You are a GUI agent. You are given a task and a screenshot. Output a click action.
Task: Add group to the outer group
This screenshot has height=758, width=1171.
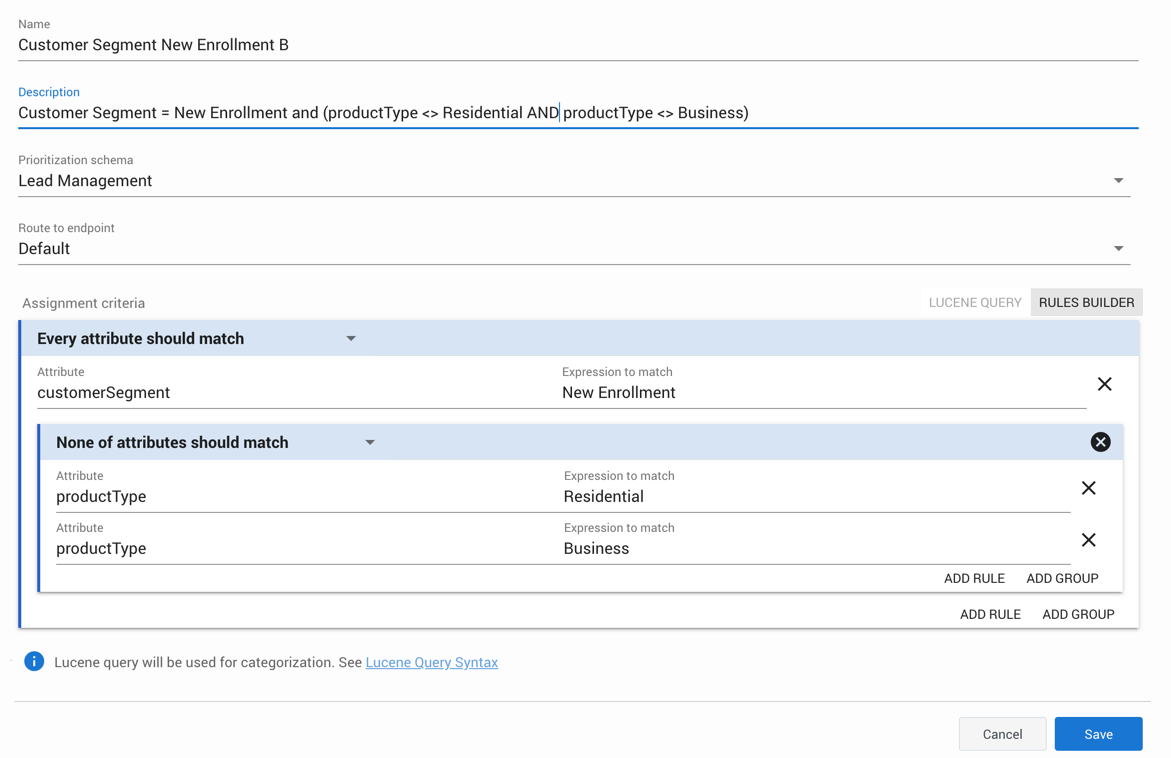(1078, 614)
